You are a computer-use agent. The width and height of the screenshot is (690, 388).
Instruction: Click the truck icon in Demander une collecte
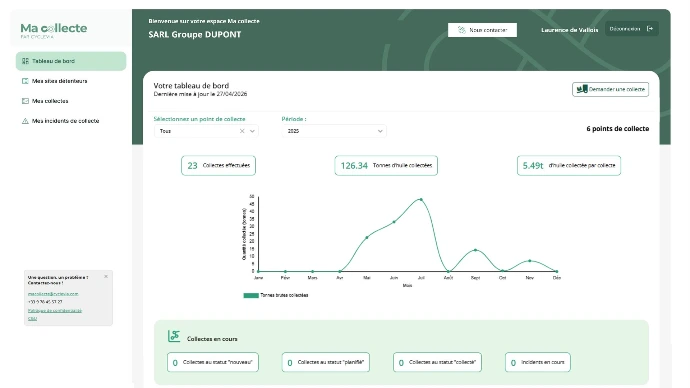[582, 89]
